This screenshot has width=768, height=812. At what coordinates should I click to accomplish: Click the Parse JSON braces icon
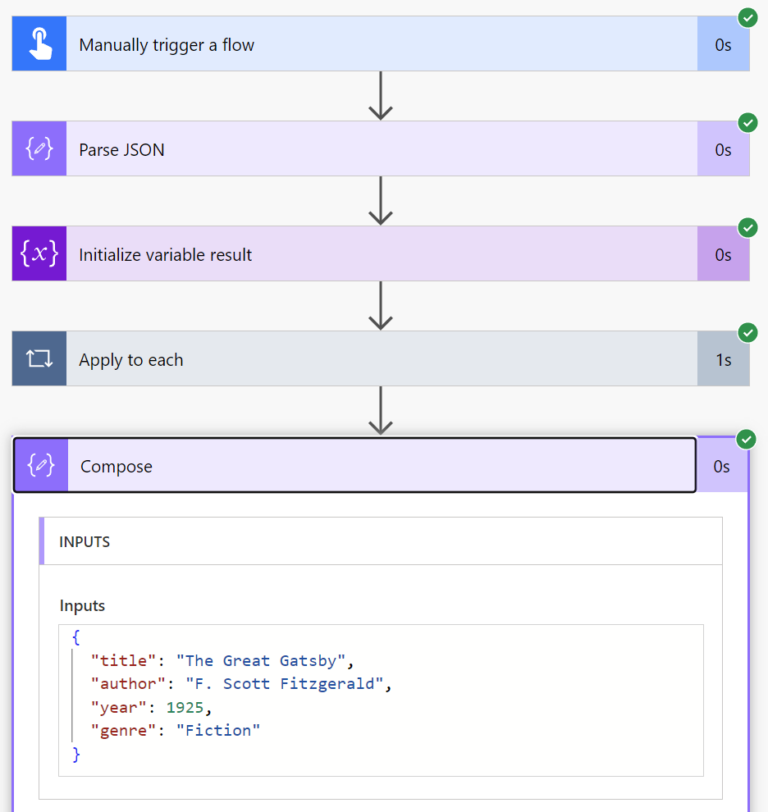pos(37,148)
